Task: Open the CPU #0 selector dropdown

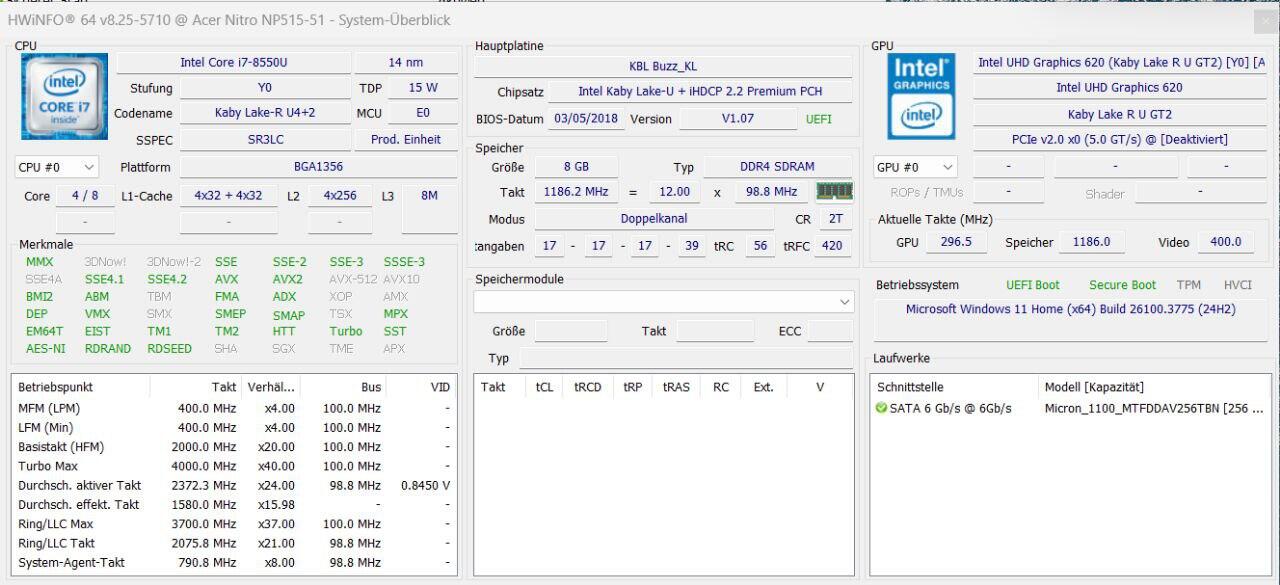Action: [57, 167]
